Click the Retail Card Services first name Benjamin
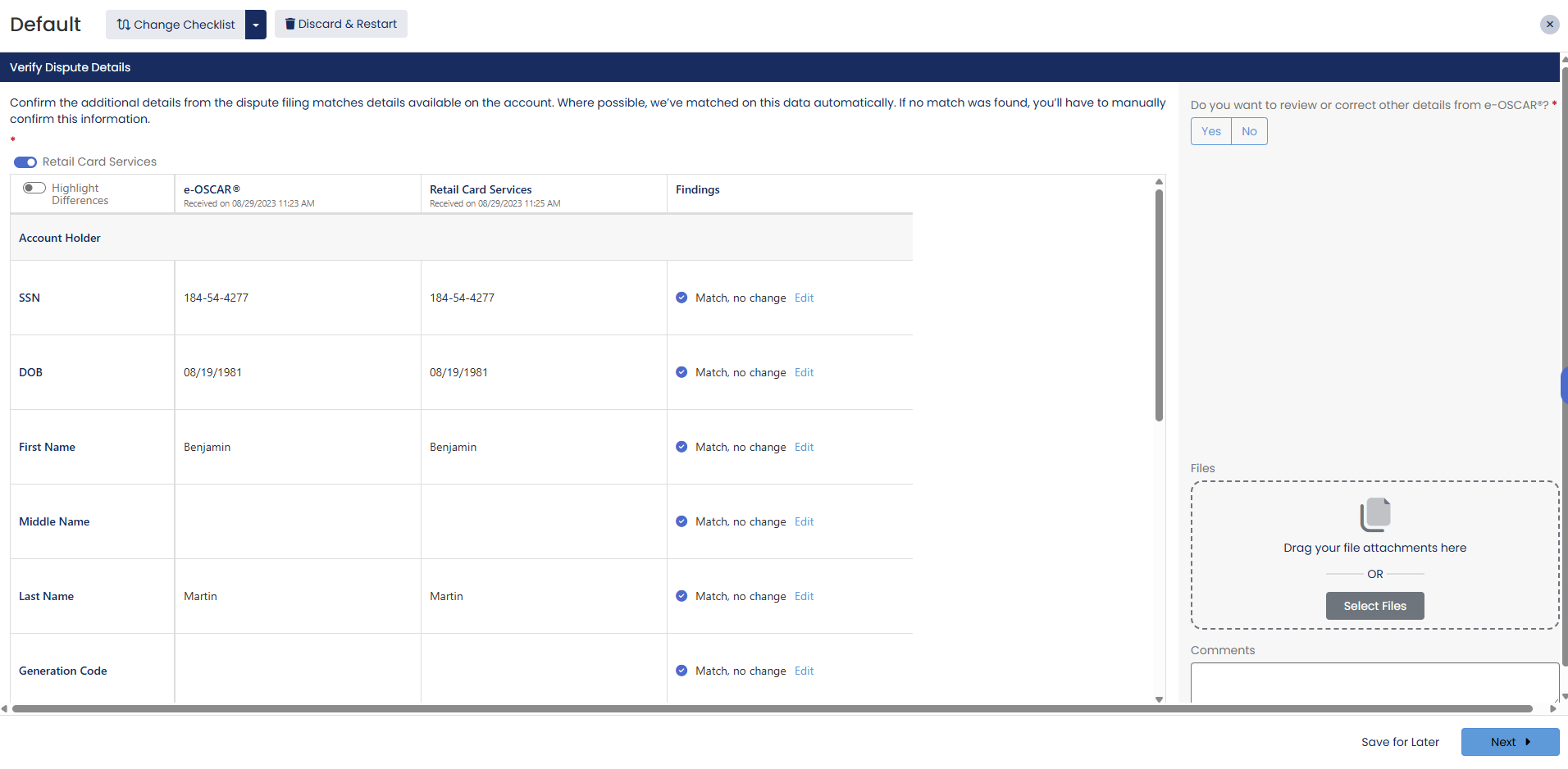 (x=453, y=447)
